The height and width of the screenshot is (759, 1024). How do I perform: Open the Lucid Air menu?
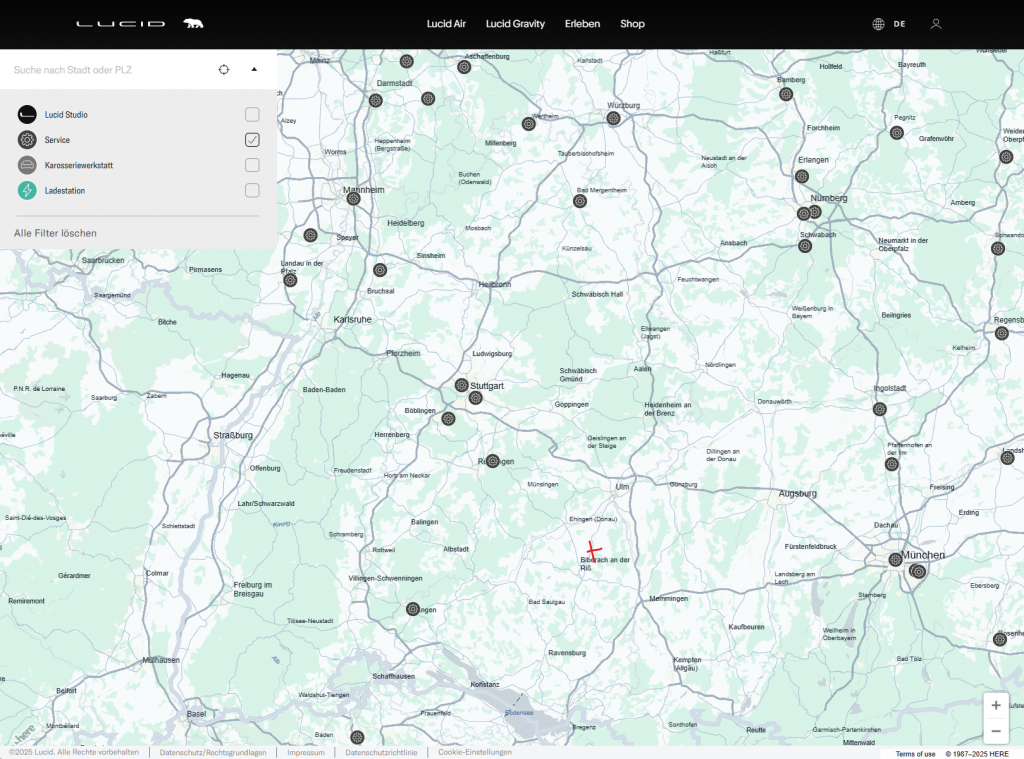(x=446, y=24)
